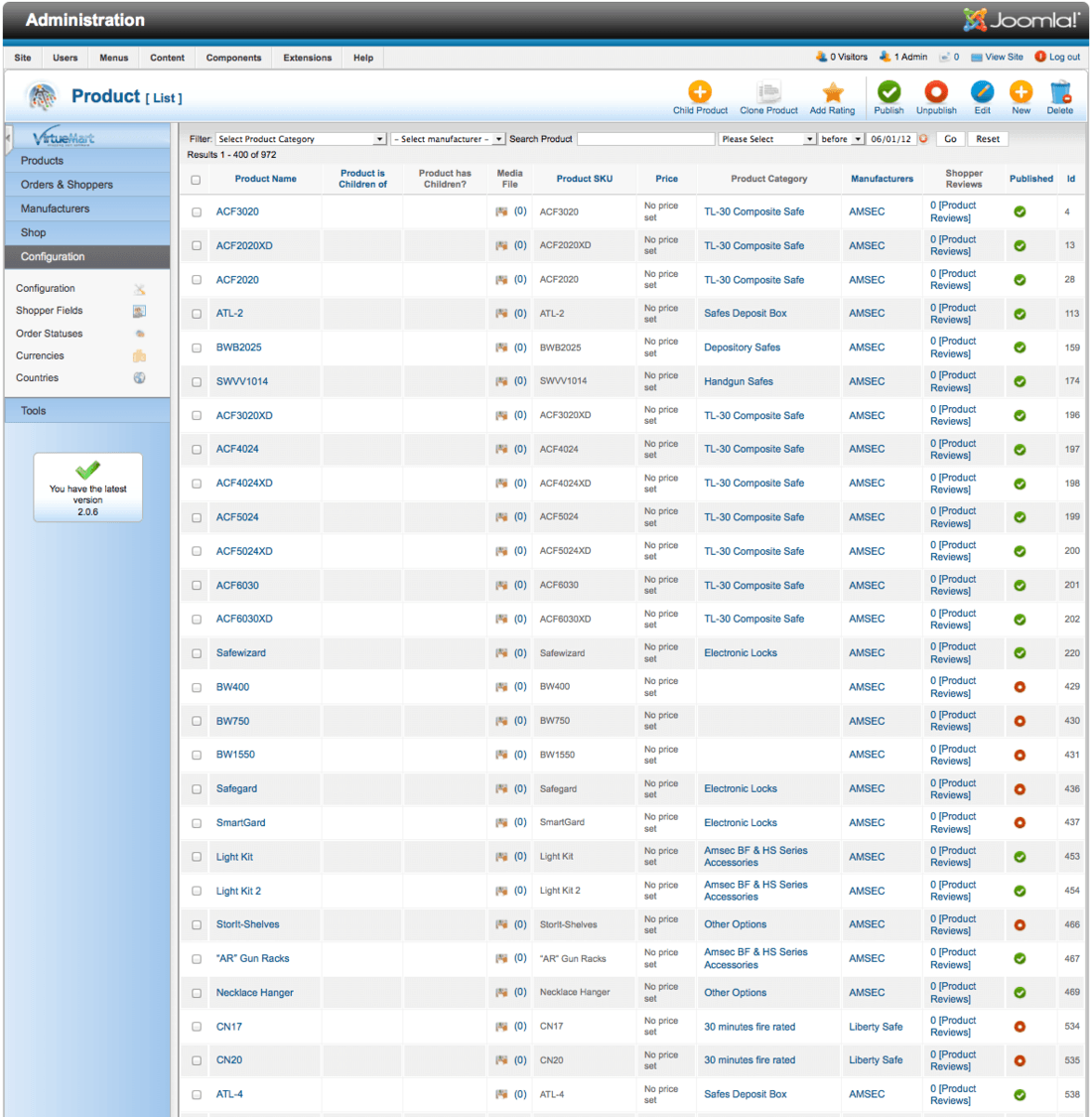
Task: Toggle published status icon for Light Kit
Action: 1021,857
